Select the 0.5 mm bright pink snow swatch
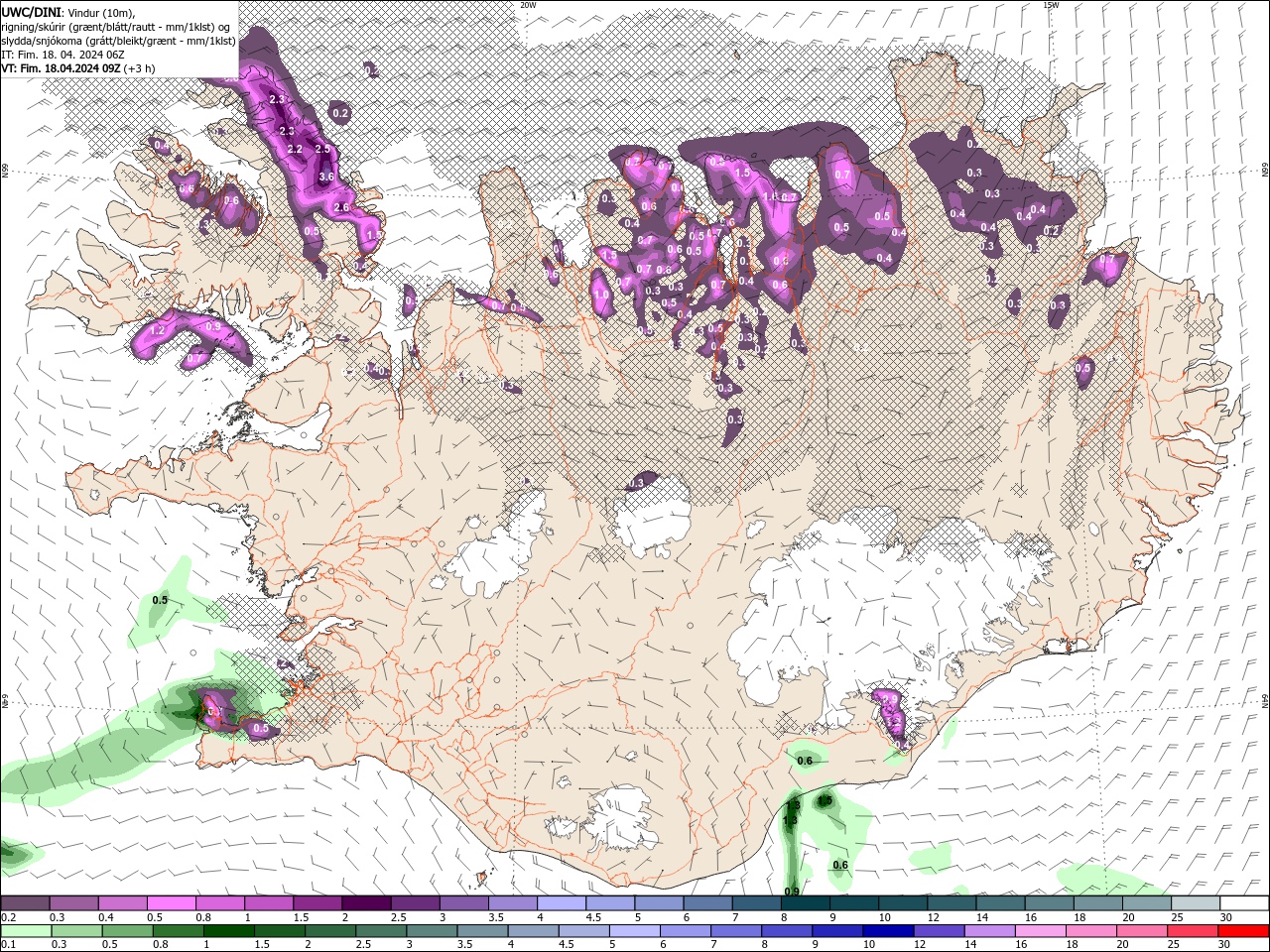The image size is (1270, 952). coord(171,903)
